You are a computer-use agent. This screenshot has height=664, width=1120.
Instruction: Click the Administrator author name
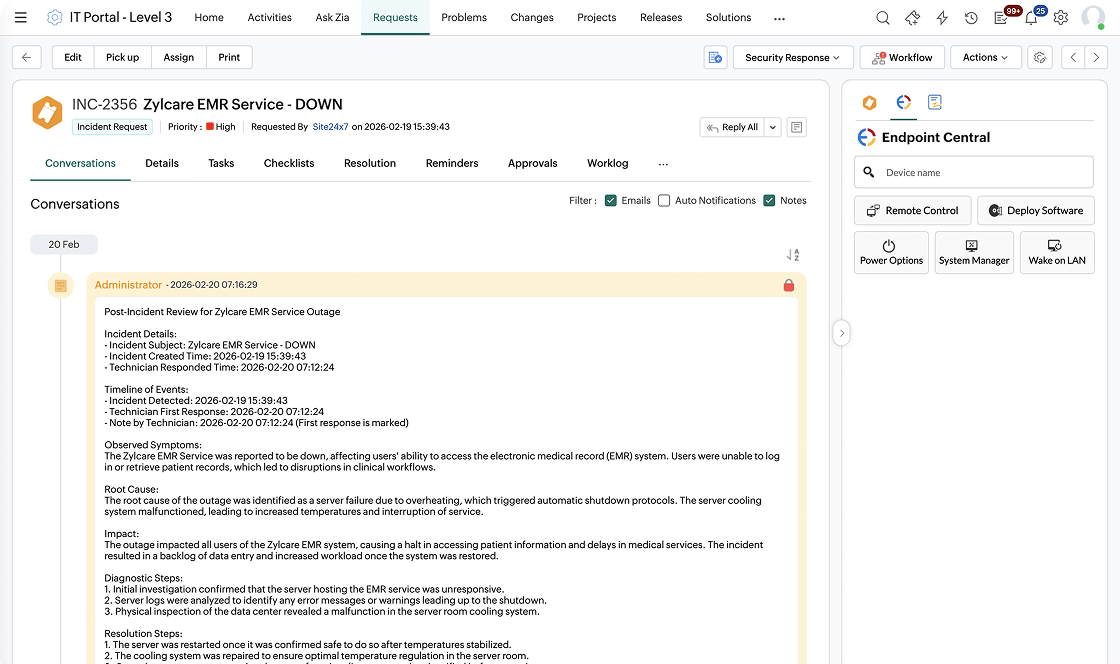[129, 285]
